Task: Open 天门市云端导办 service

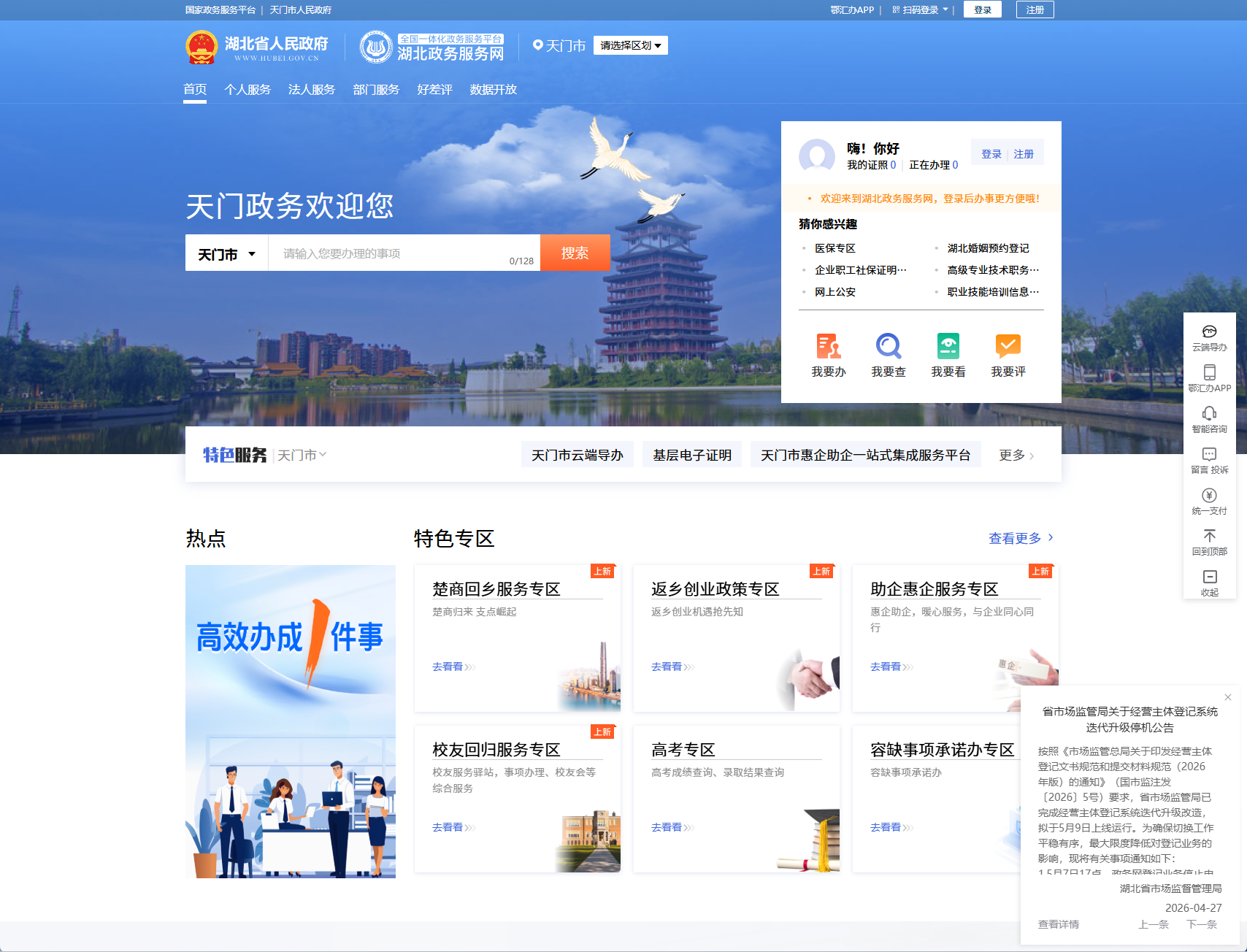Action: pyautogui.click(x=578, y=455)
